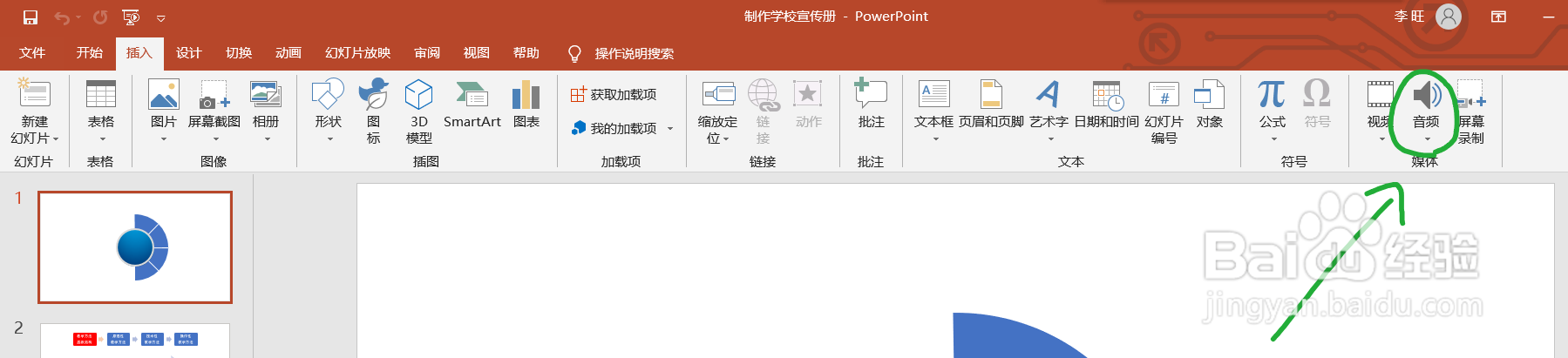Insert an equation with 公式 icon
The image size is (1568, 358).
[1272, 94]
